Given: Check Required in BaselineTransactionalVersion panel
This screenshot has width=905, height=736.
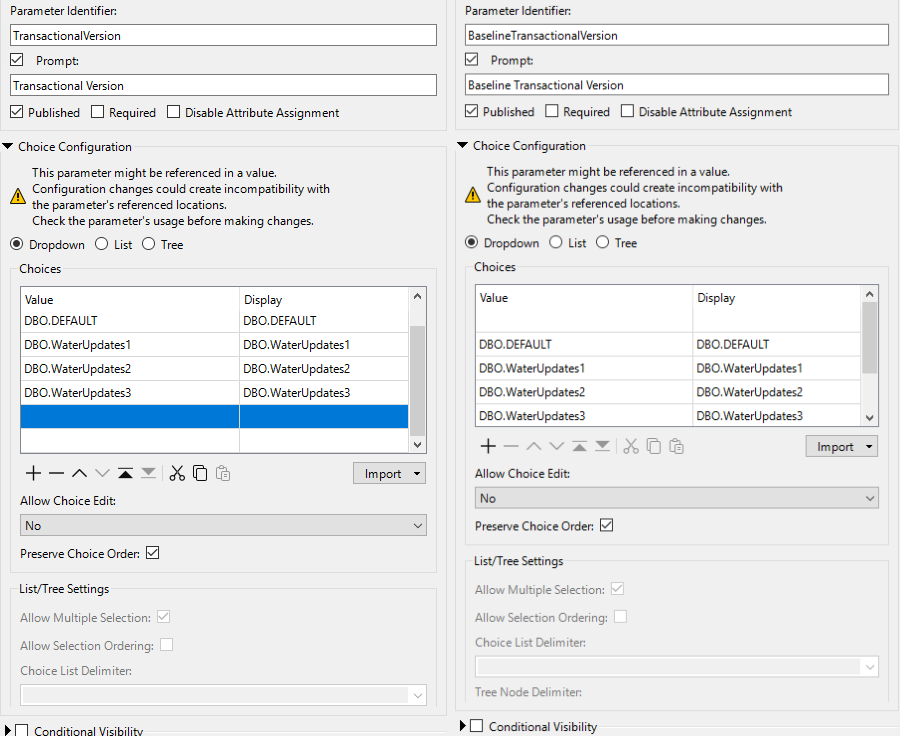Looking at the screenshot, I should [x=552, y=110].
